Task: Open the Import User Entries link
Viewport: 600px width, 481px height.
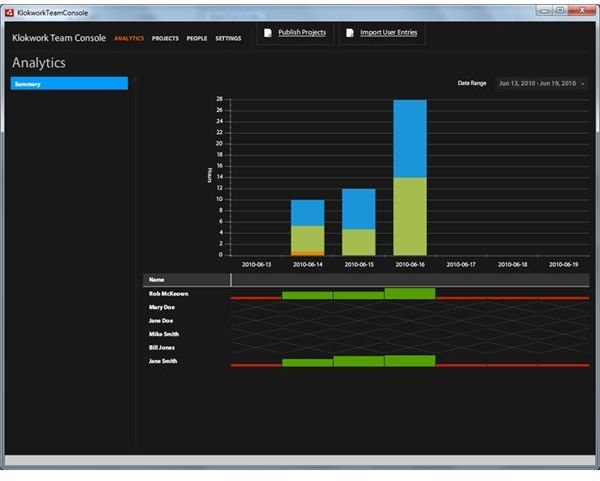Action: click(388, 33)
